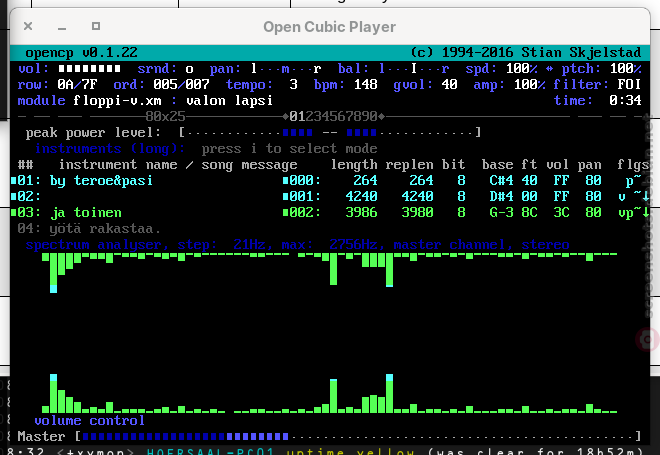This screenshot has width=660, height=455.
Task: Click the 01234567890 channel indicator
Action: (x=333, y=116)
